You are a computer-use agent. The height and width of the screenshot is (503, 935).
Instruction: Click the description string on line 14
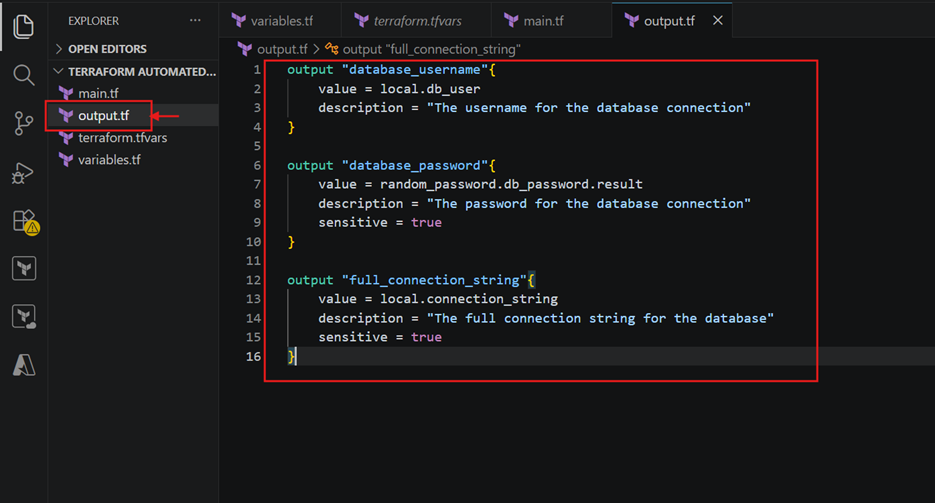600,318
